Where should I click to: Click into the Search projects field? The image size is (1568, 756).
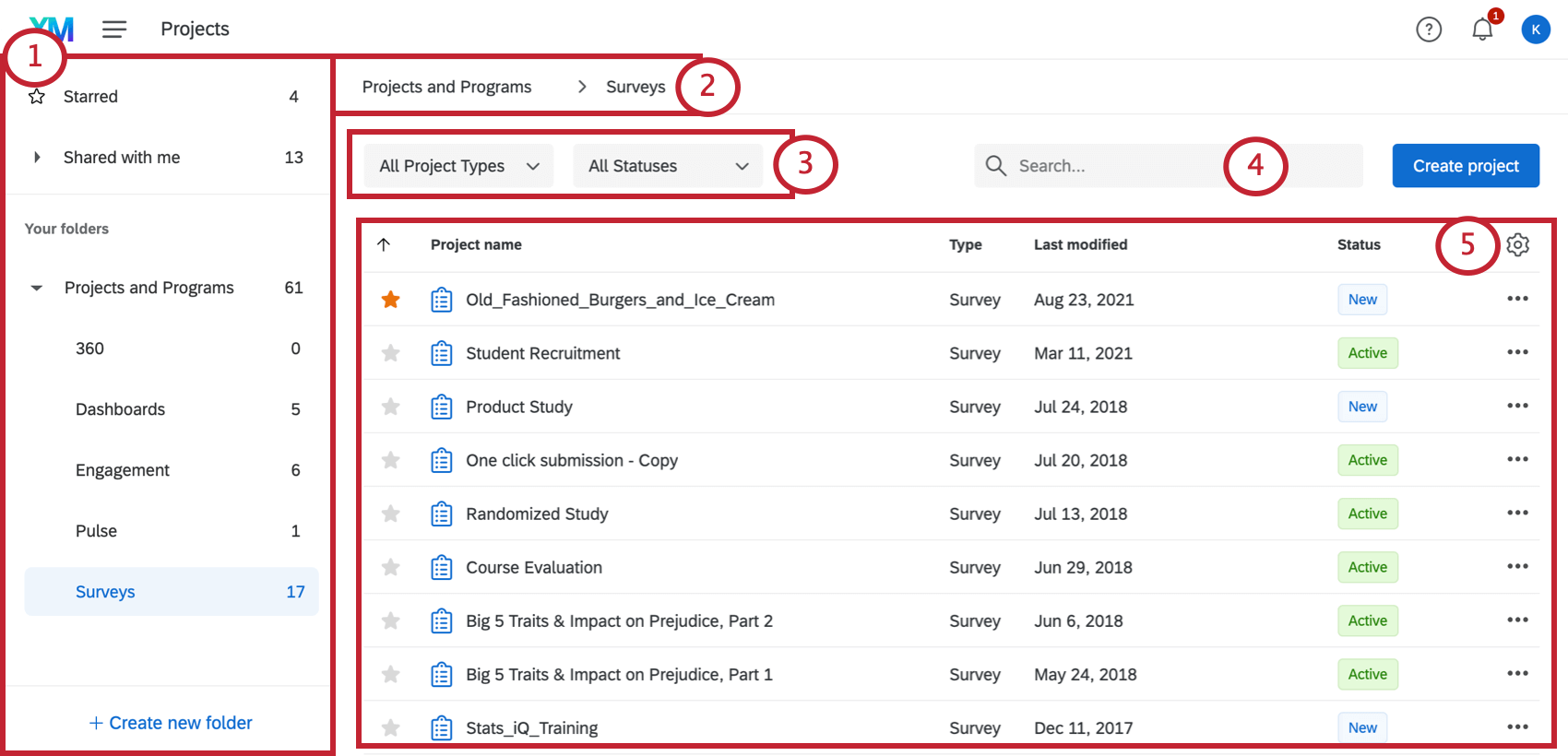[x=1116, y=166]
